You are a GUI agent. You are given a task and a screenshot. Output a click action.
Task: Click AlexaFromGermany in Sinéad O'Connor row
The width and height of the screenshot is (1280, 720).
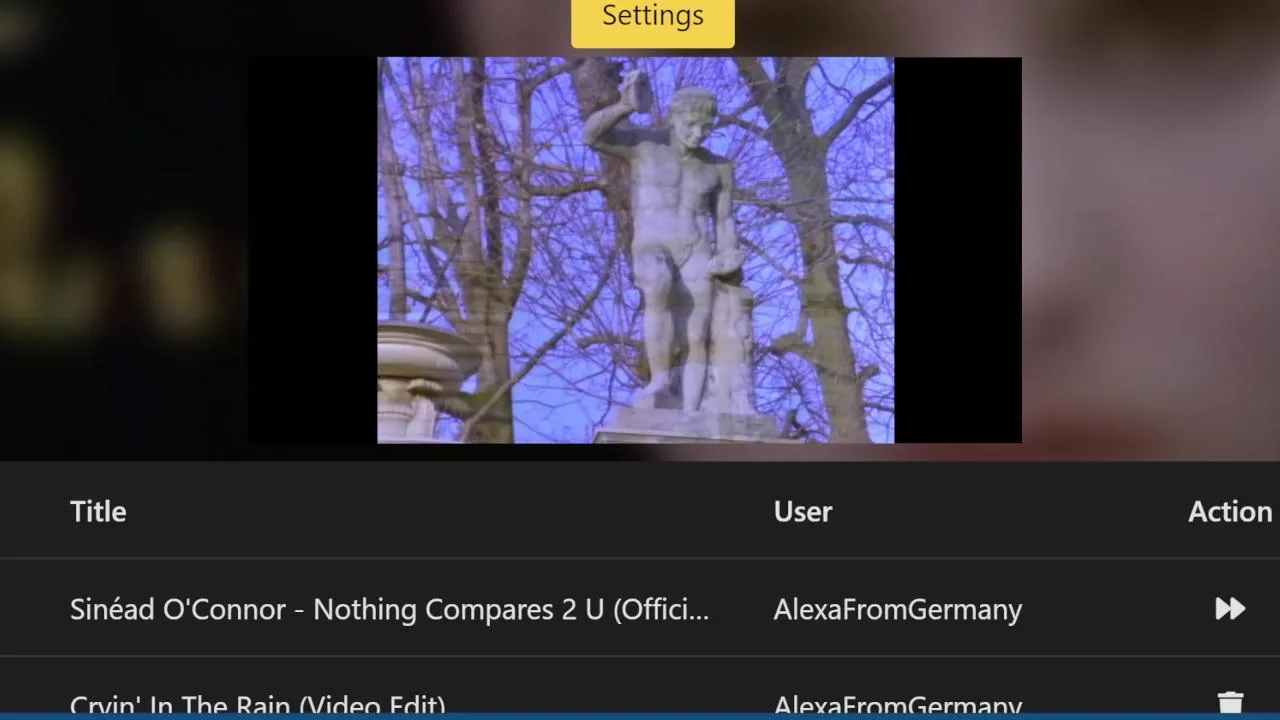tap(897, 609)
